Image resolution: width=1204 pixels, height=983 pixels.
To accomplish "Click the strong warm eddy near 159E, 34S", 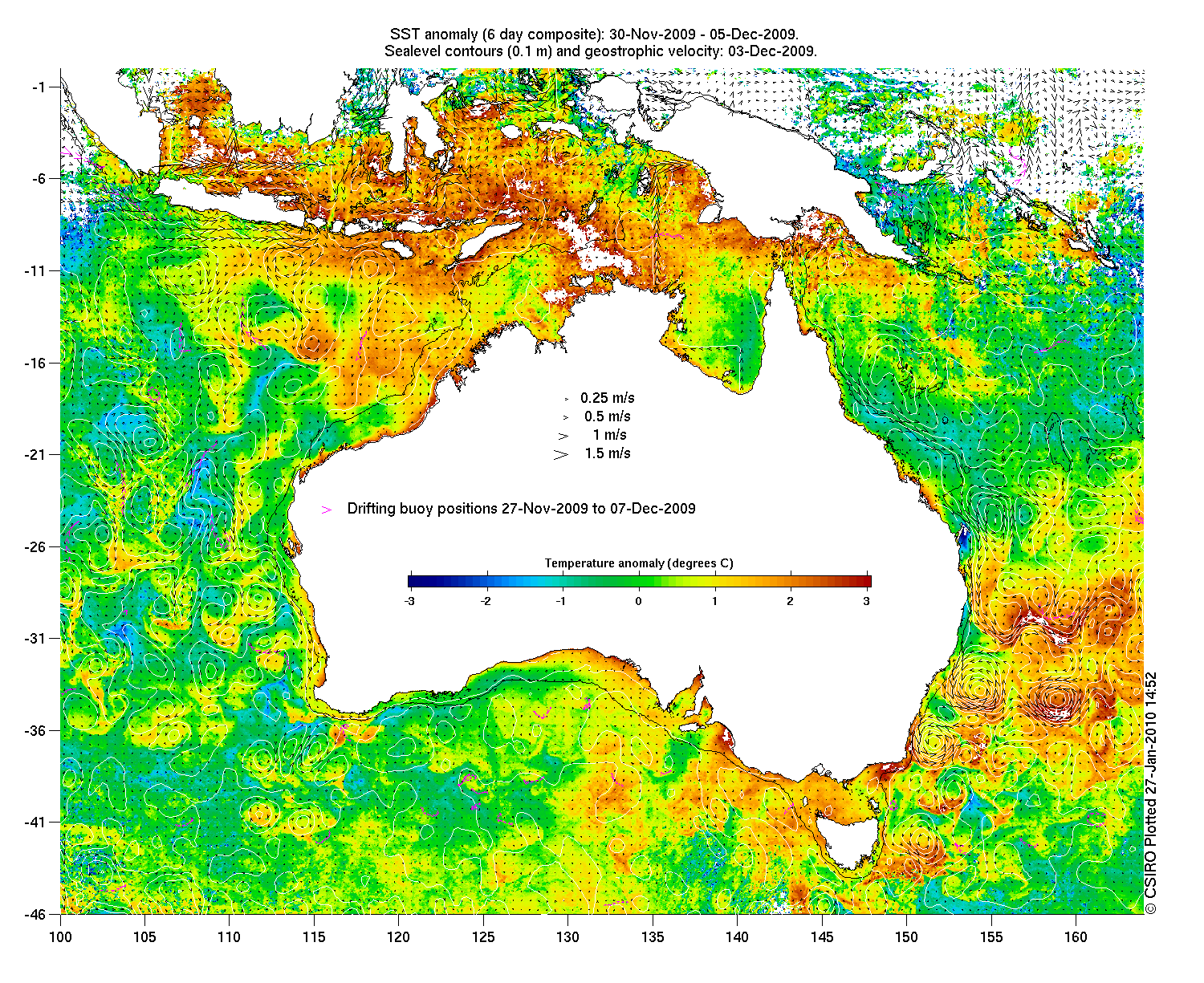I will [x=1057, y=700].
